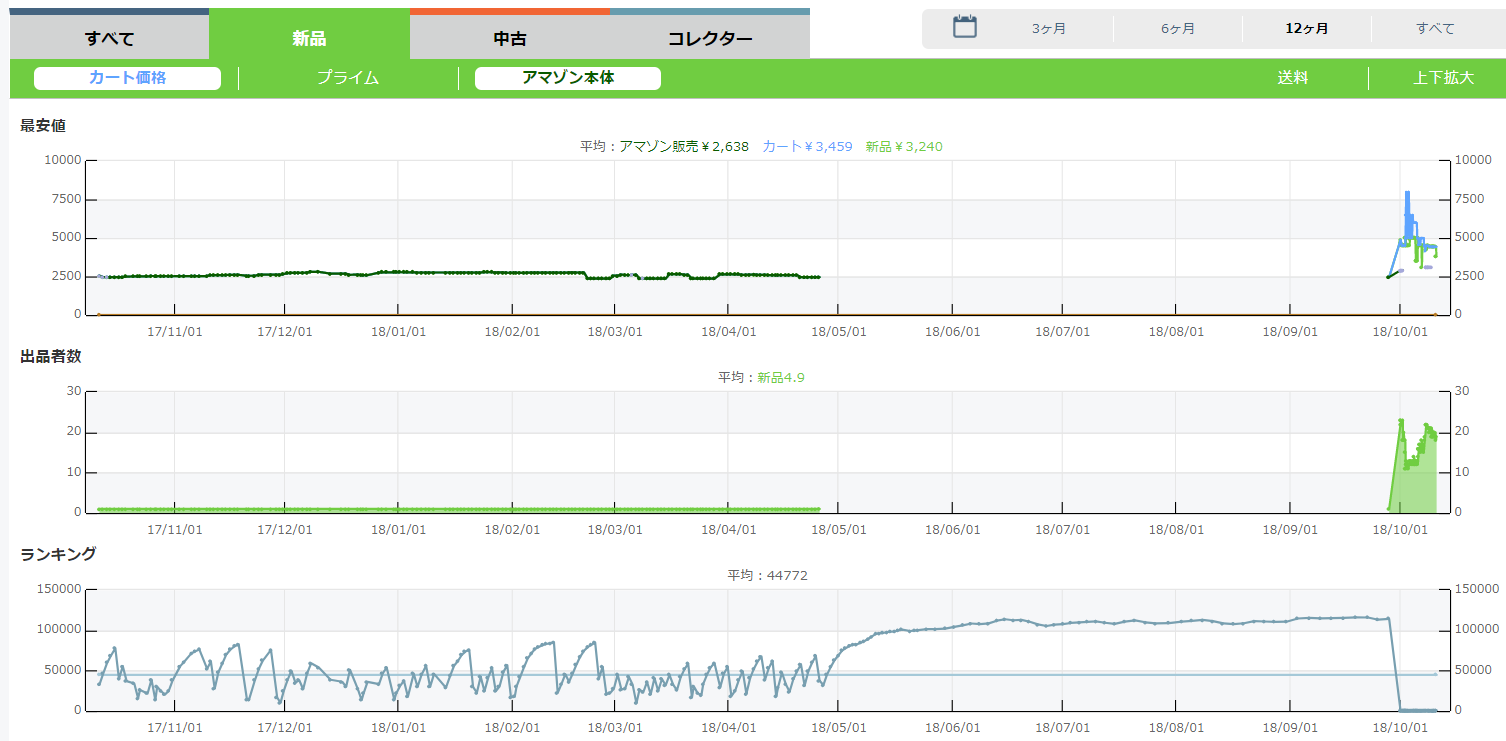Click the 18/05/01 marker on ranking timeline
Image resolution: width=1506 pixels, height=741 pixels.
tap(838, 729)
